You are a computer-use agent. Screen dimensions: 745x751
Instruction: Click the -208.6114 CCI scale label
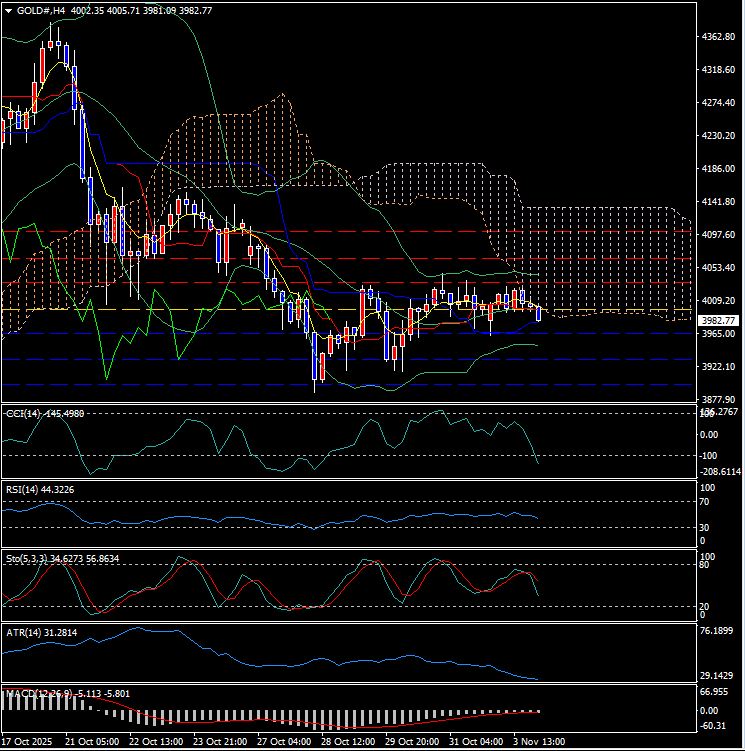(719, 472)
